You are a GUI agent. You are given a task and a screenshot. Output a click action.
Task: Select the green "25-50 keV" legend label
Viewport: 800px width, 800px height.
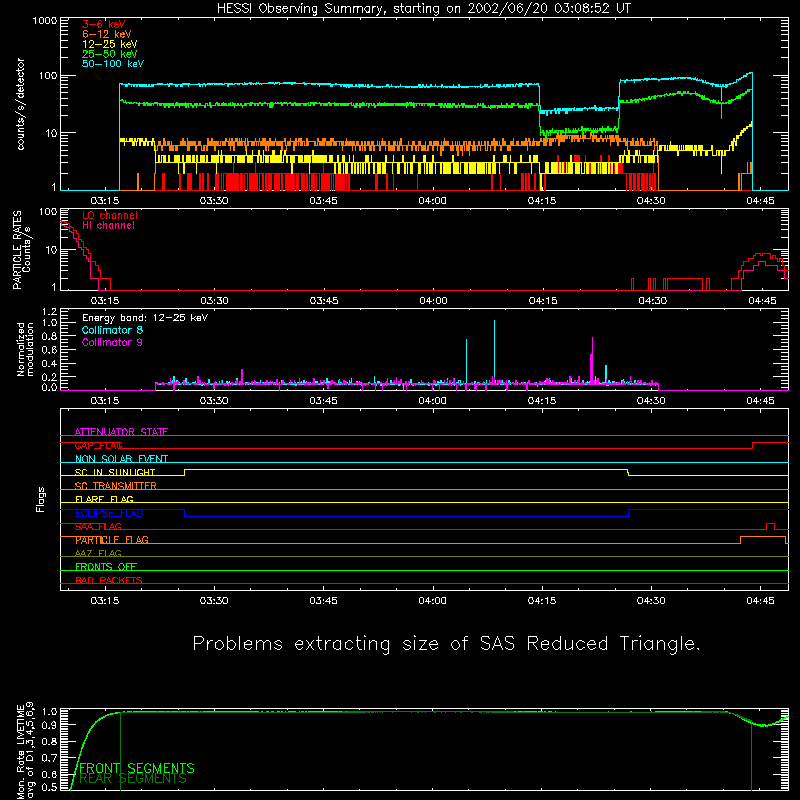coord(109,54)
